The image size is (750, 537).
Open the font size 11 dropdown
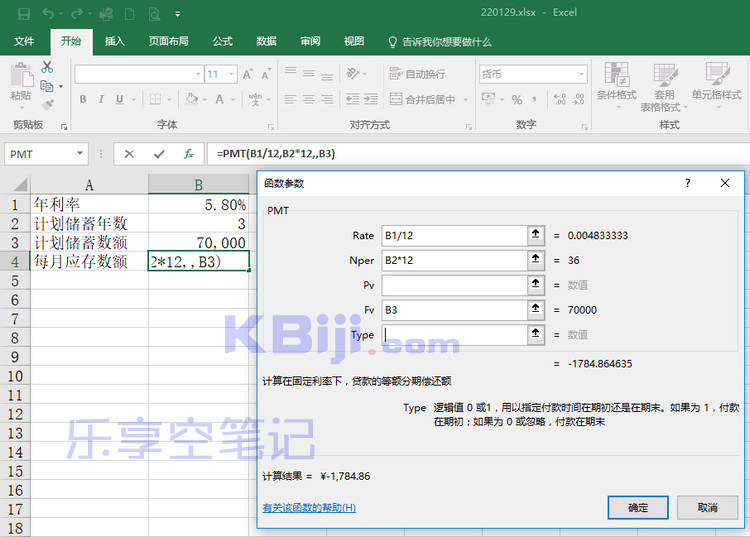(x=232, y=74)
